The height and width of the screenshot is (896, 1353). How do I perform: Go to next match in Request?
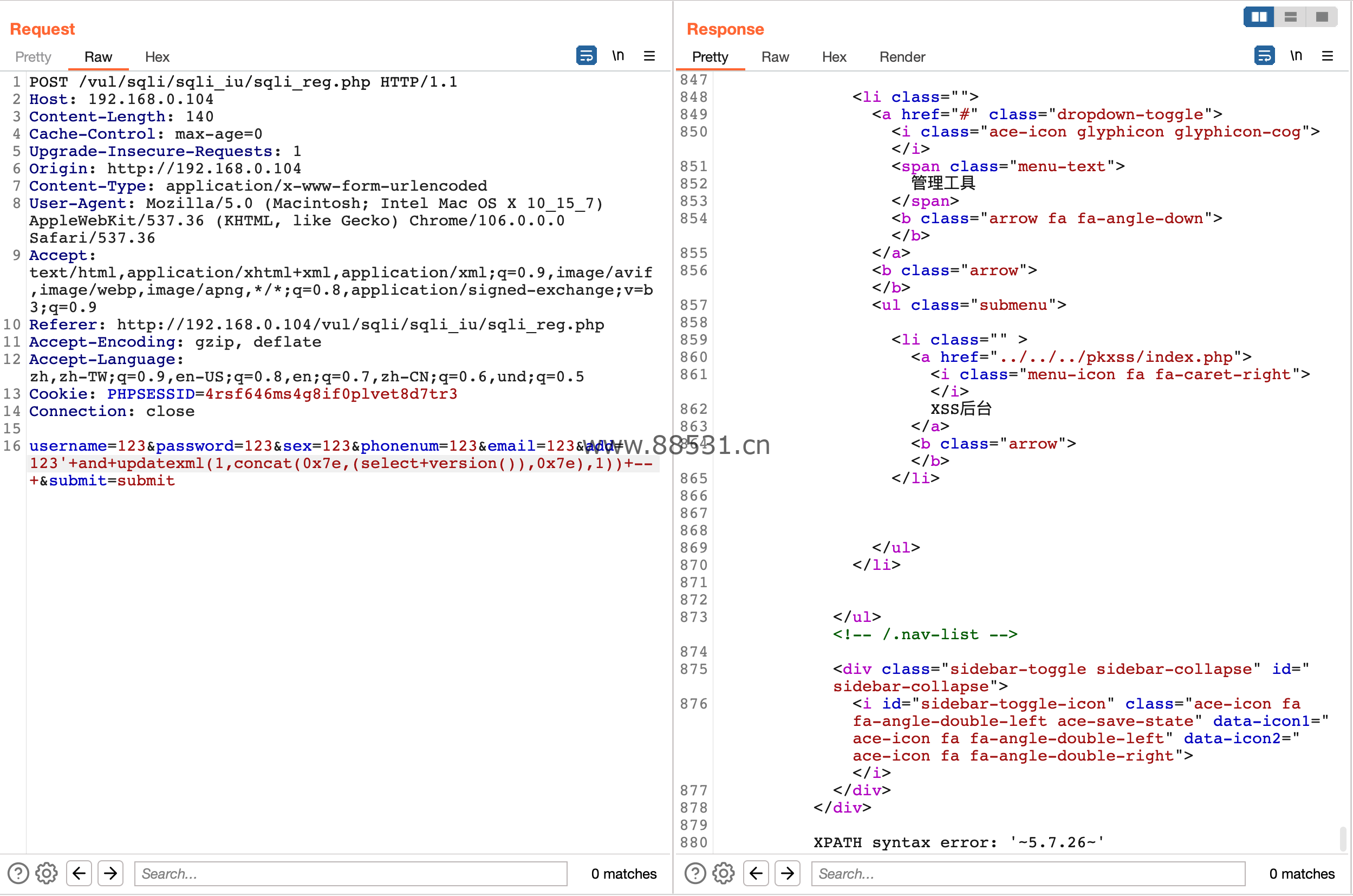pos(110,873)
